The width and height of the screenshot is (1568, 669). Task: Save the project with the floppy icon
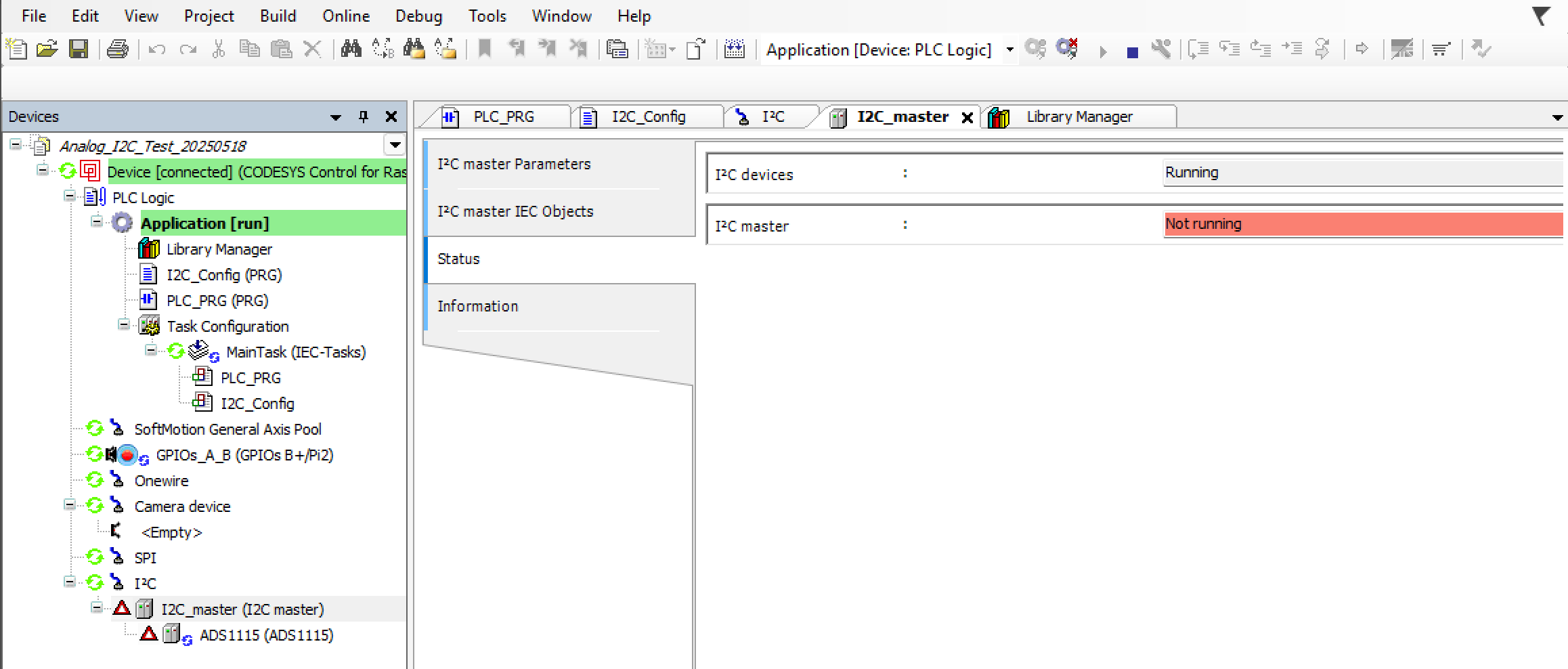(x=79, y=49)
